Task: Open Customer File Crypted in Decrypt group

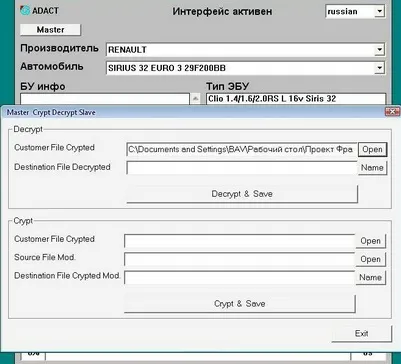Action: tap(372, 149)
